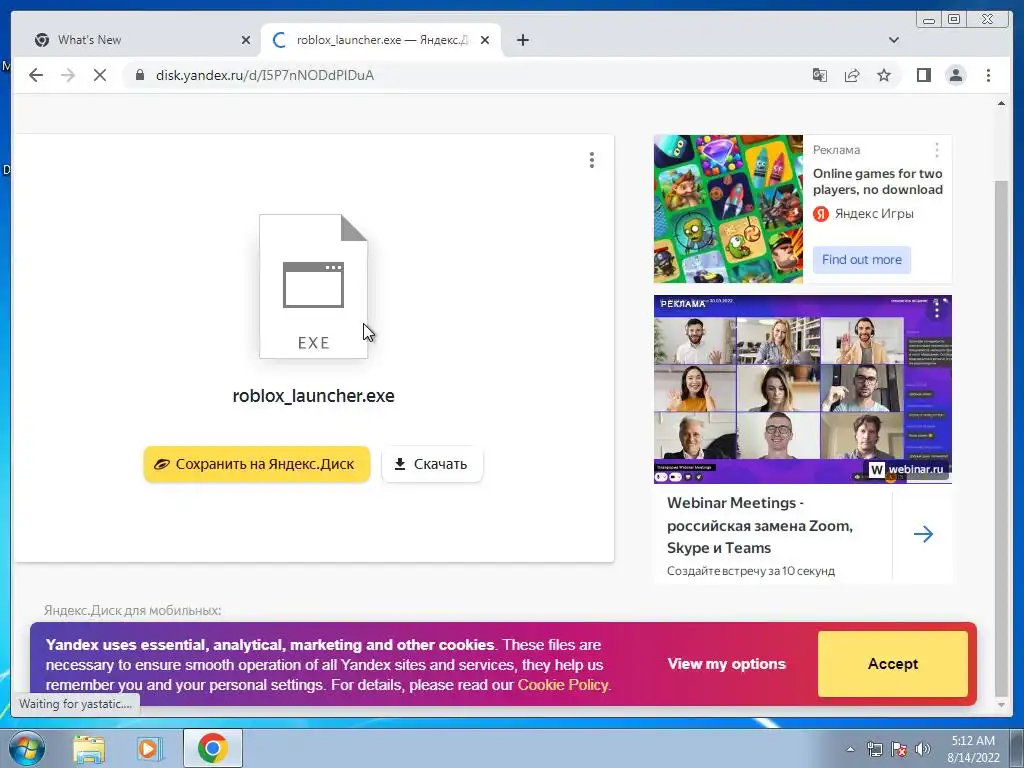Select the roblox_launcher.exe Yandex Disk tab
The image size is (1024, 768).
[x=381, y=40]
